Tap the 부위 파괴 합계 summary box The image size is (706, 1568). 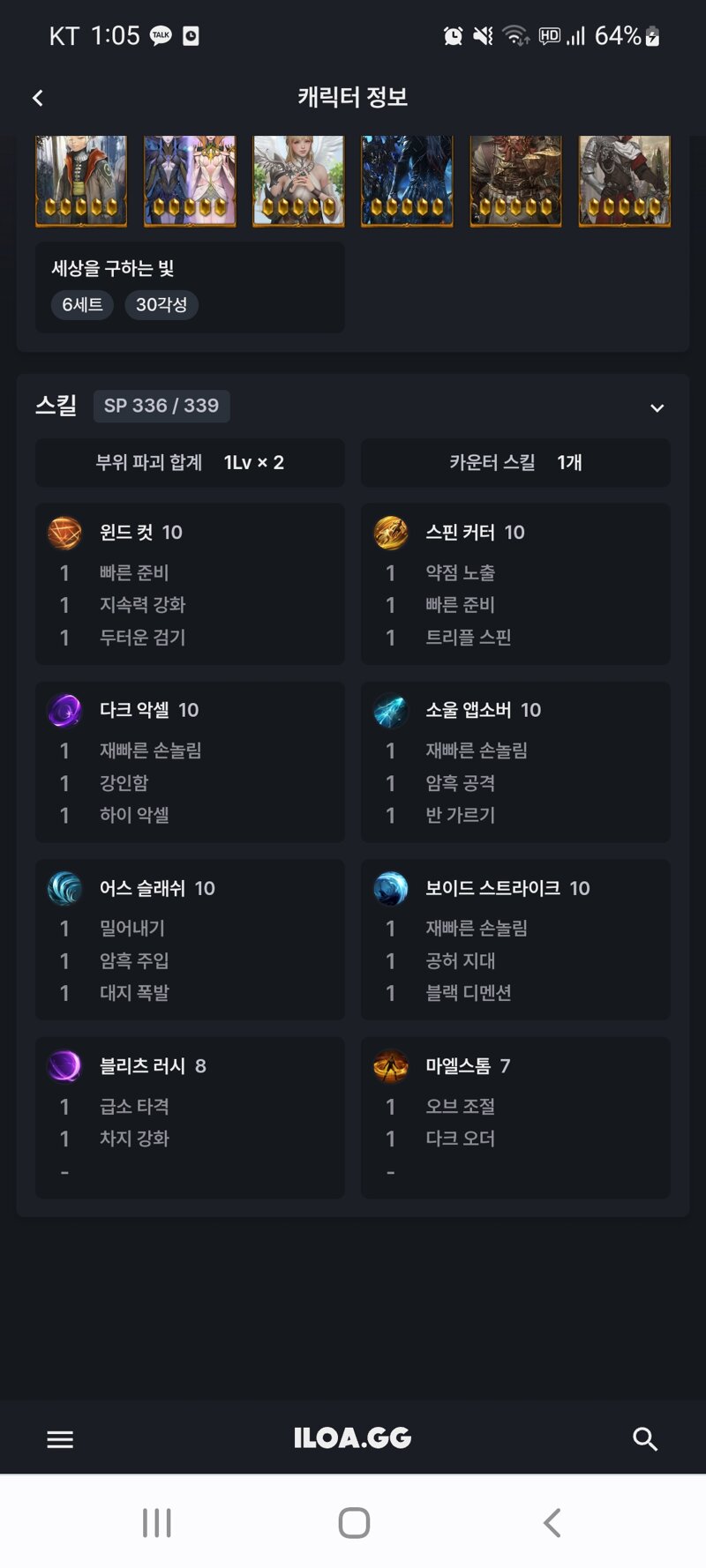tap(190, 463)
